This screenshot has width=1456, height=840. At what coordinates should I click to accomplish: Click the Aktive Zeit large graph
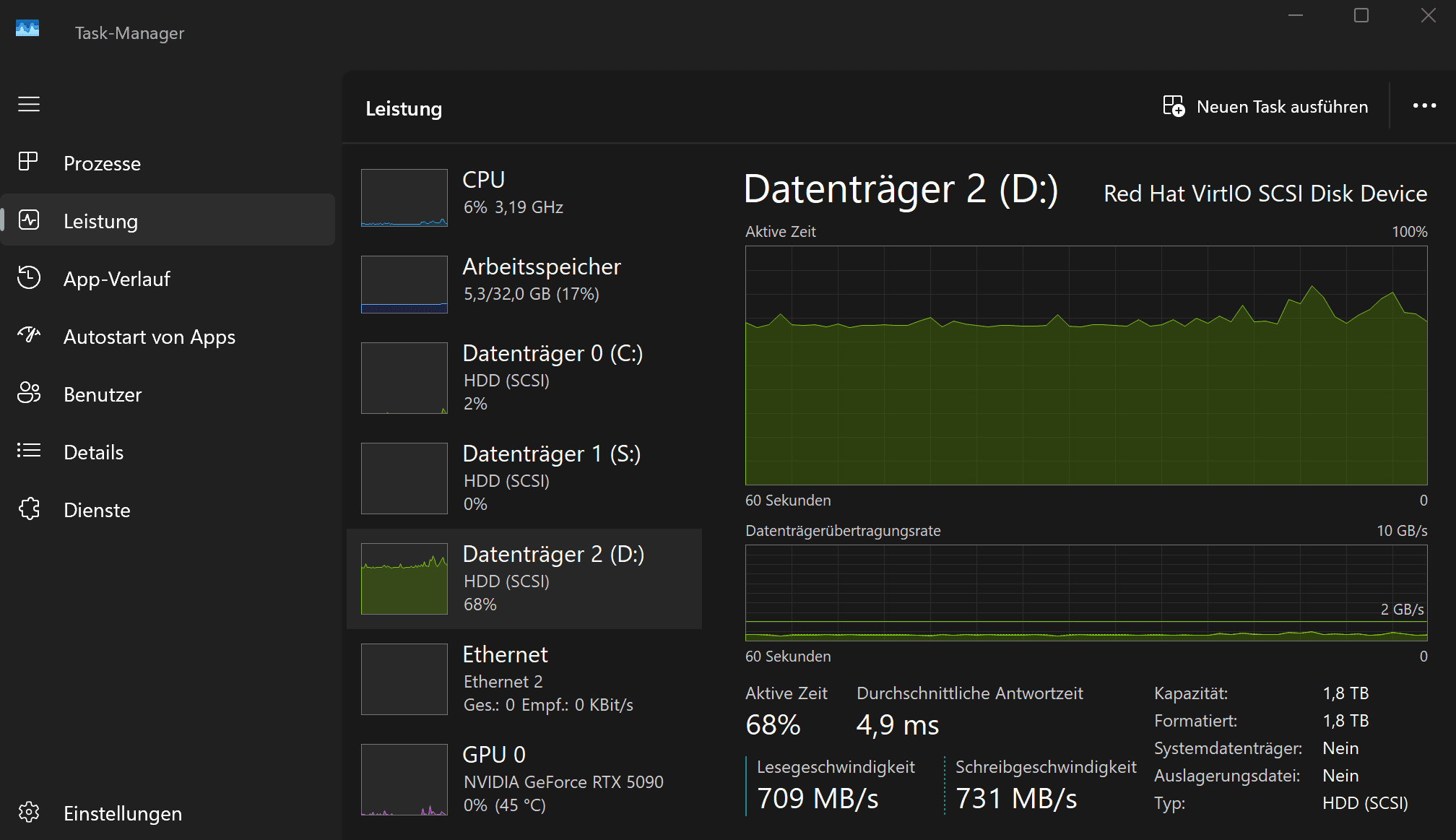1085,365
